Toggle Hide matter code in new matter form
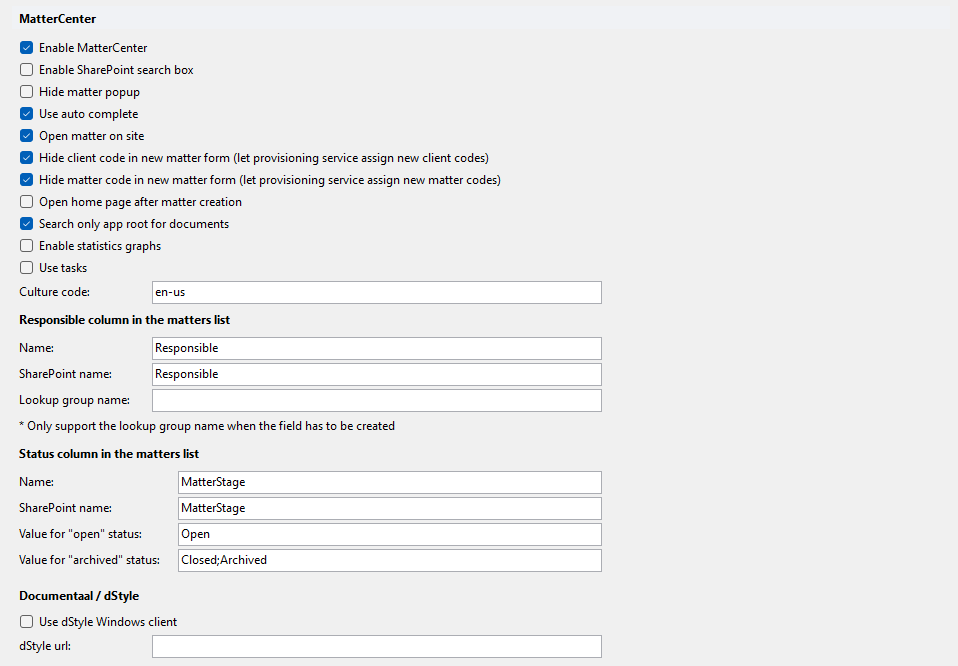This screenshot has height=666, width=958. click(x=26, y=180)
